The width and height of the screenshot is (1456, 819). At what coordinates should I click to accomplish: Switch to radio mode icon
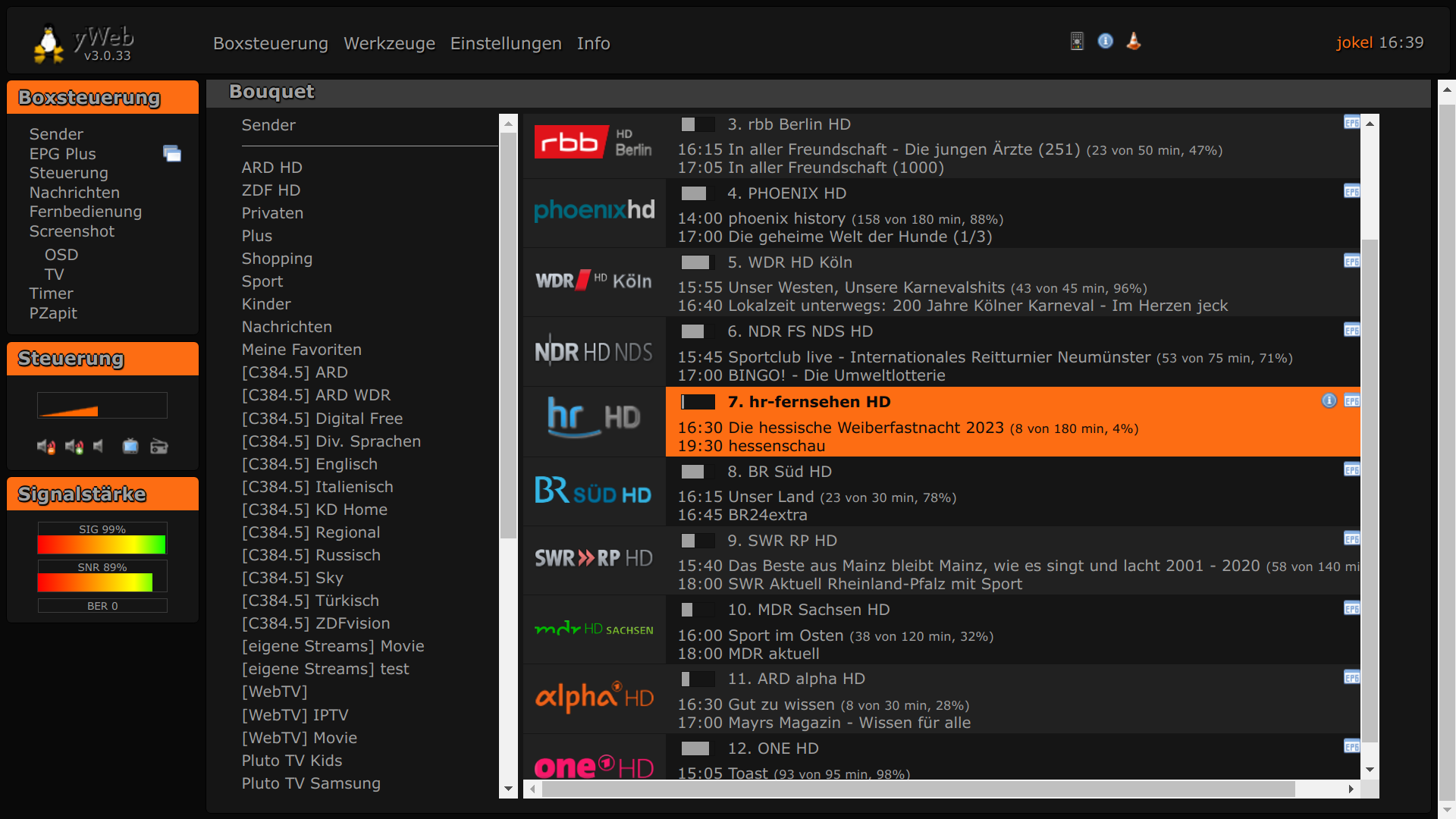click(x=158, y=447)
